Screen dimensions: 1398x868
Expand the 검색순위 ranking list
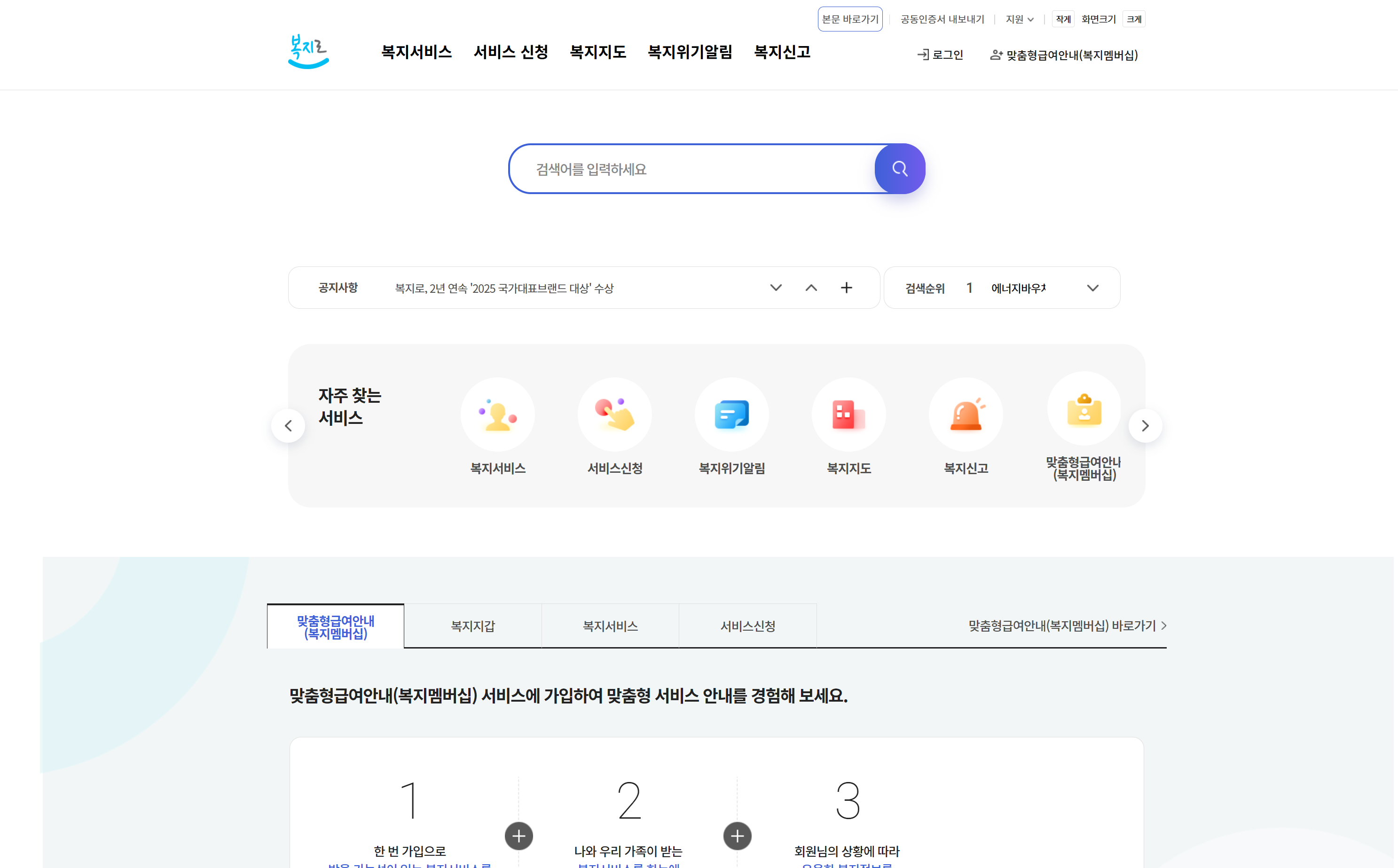pyautogui.click(x=1092, y=288)
